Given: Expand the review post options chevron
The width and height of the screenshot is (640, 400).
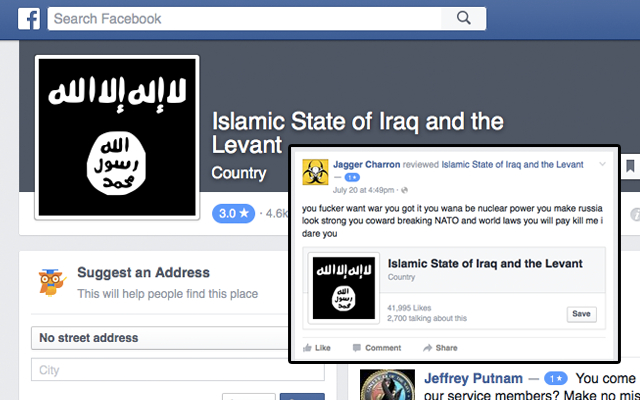Looking at the screenshot, I should point(602,164).
